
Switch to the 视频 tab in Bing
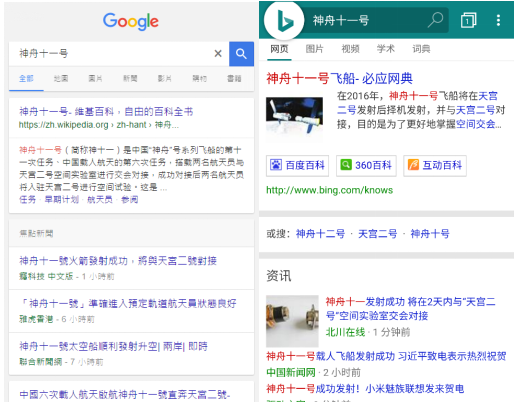[x=350, y=49]
